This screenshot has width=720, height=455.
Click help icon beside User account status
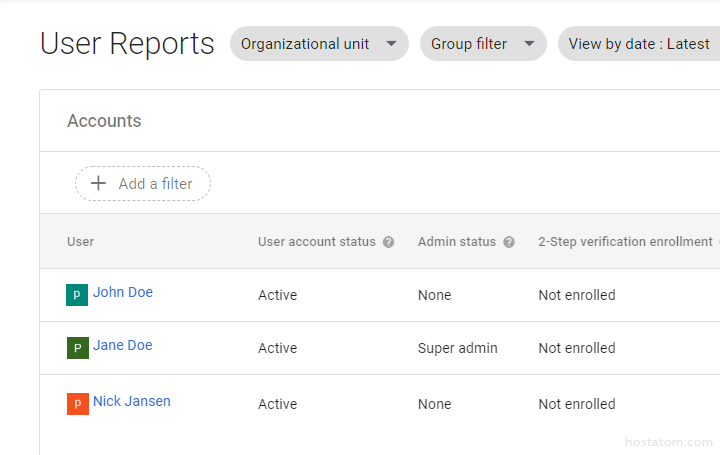point(388,242)
